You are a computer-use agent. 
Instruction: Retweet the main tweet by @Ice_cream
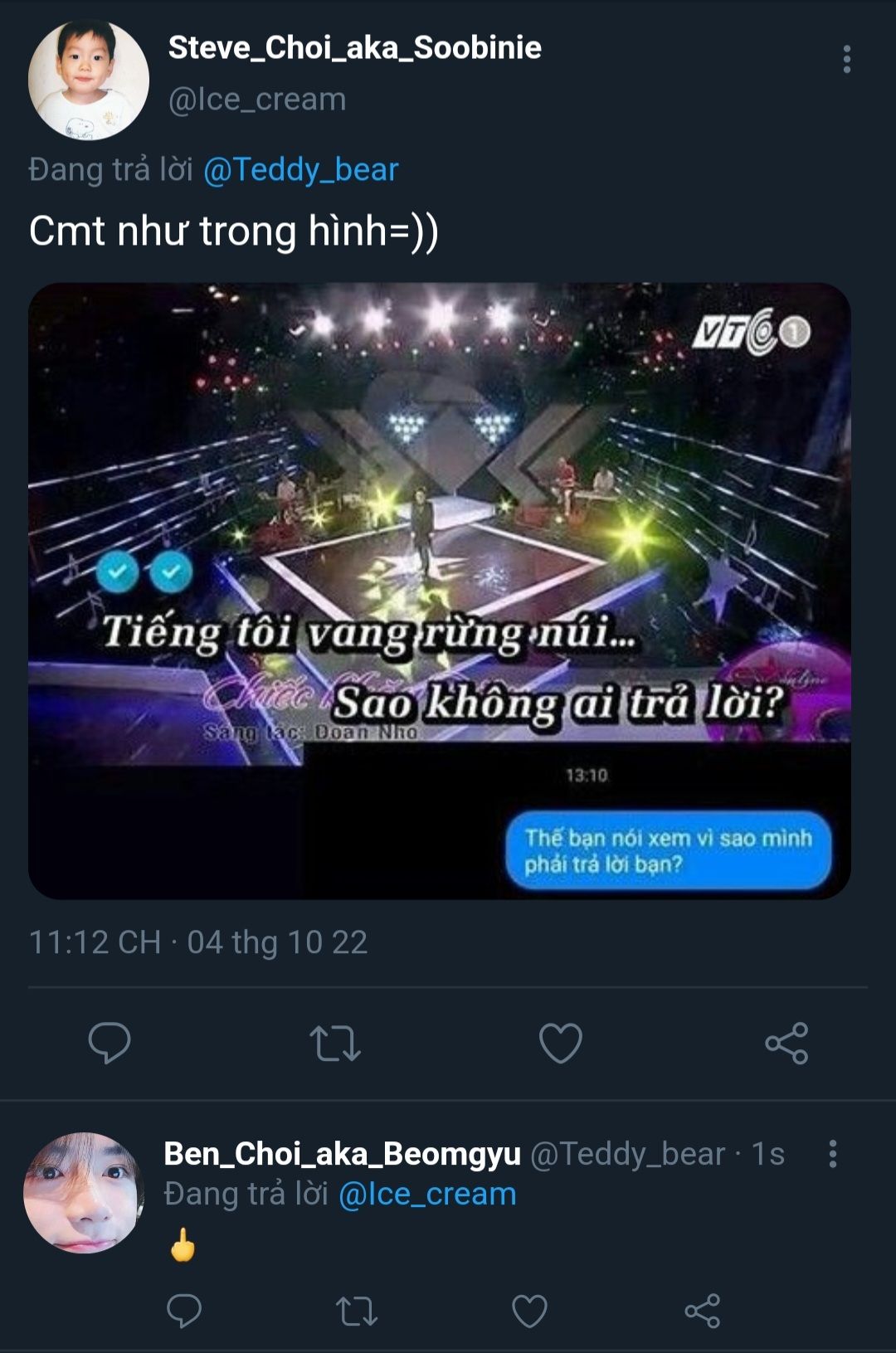coord(335,1043)
